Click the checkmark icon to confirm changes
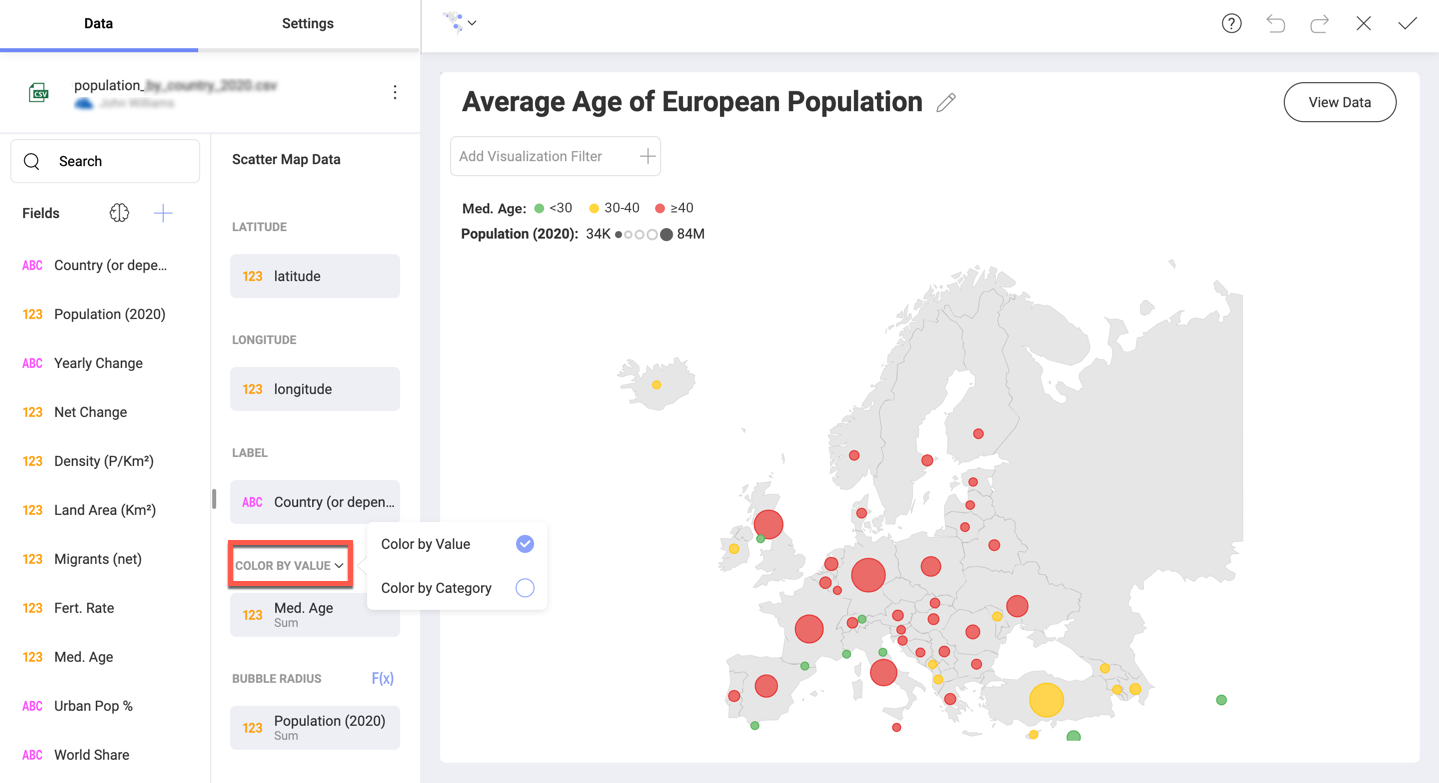The width and height of the screenshot is (1439, 783). tap(1407, 22)
